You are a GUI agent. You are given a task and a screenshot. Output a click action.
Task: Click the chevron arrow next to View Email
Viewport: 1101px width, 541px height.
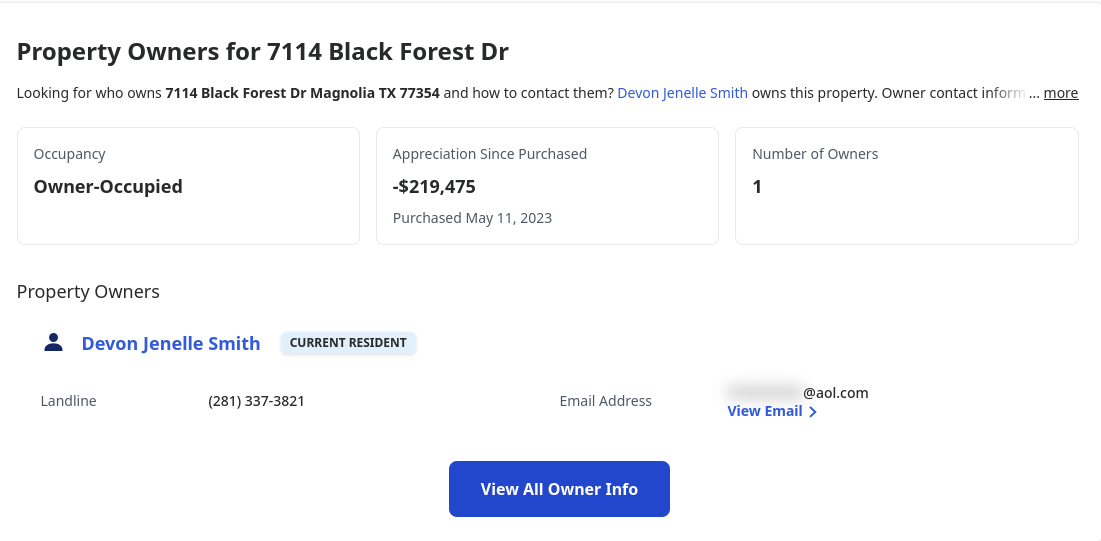pyautogui.click(x=813, y=412)
